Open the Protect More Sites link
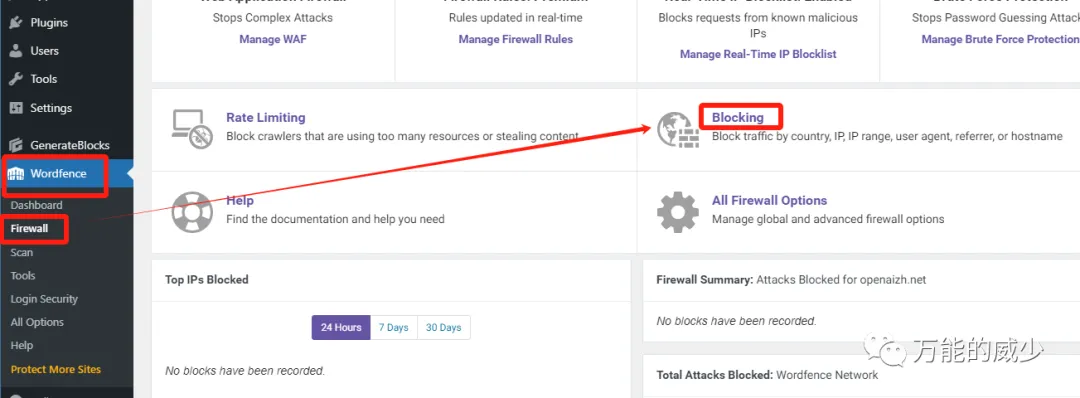 pyautogui.click(x=56, y=369)
